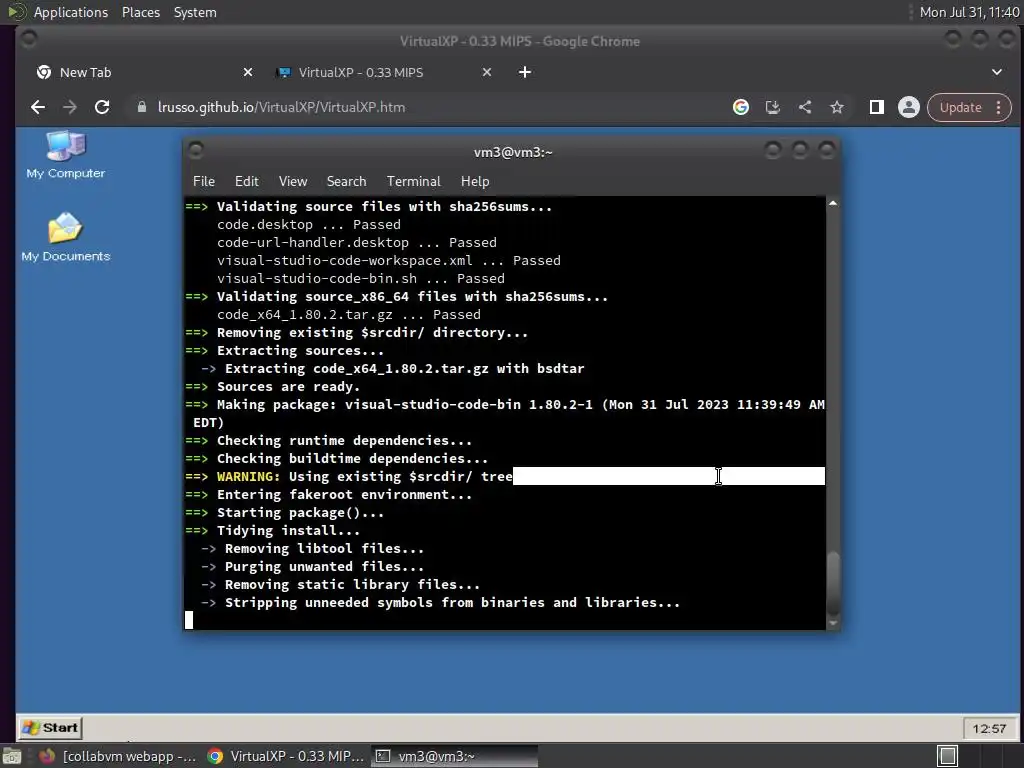The width and height of the screenshot is (1024, 768).
Task: Share this page via share icon
Action: pos(805,107)
